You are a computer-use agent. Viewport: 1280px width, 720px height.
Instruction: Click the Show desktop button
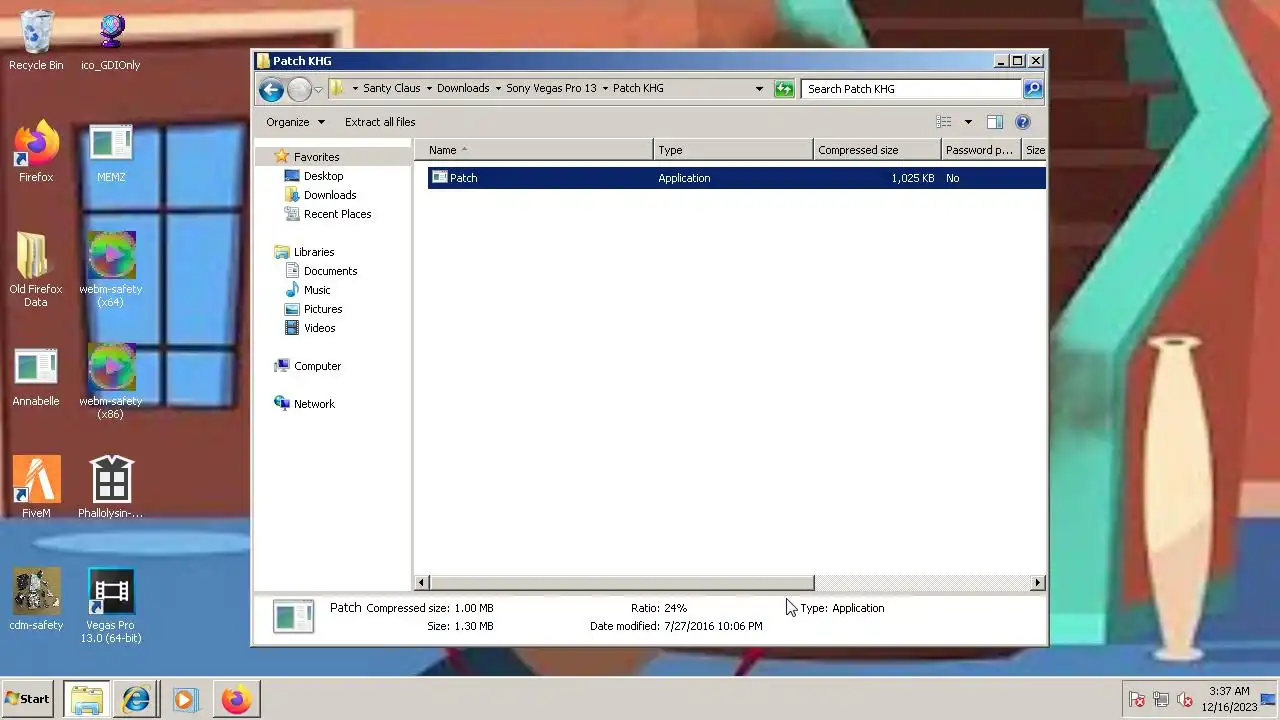(x=1268, y=700)
